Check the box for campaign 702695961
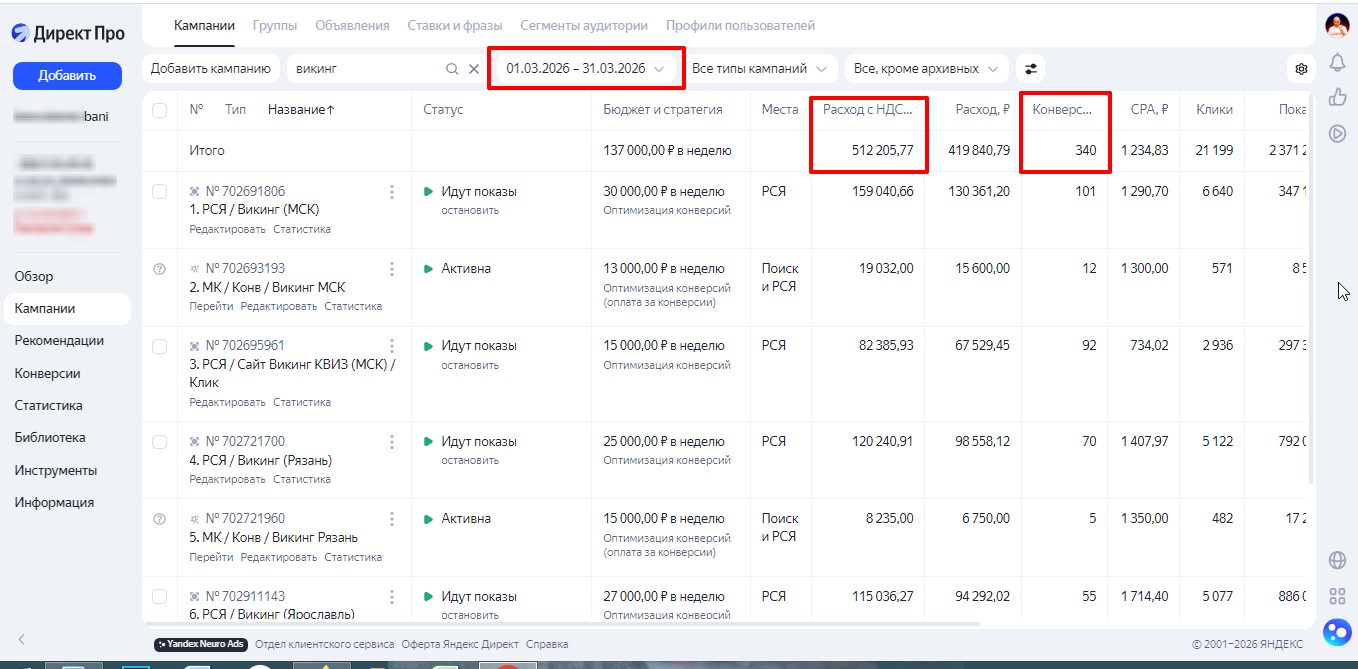 [x=160, y=346]
